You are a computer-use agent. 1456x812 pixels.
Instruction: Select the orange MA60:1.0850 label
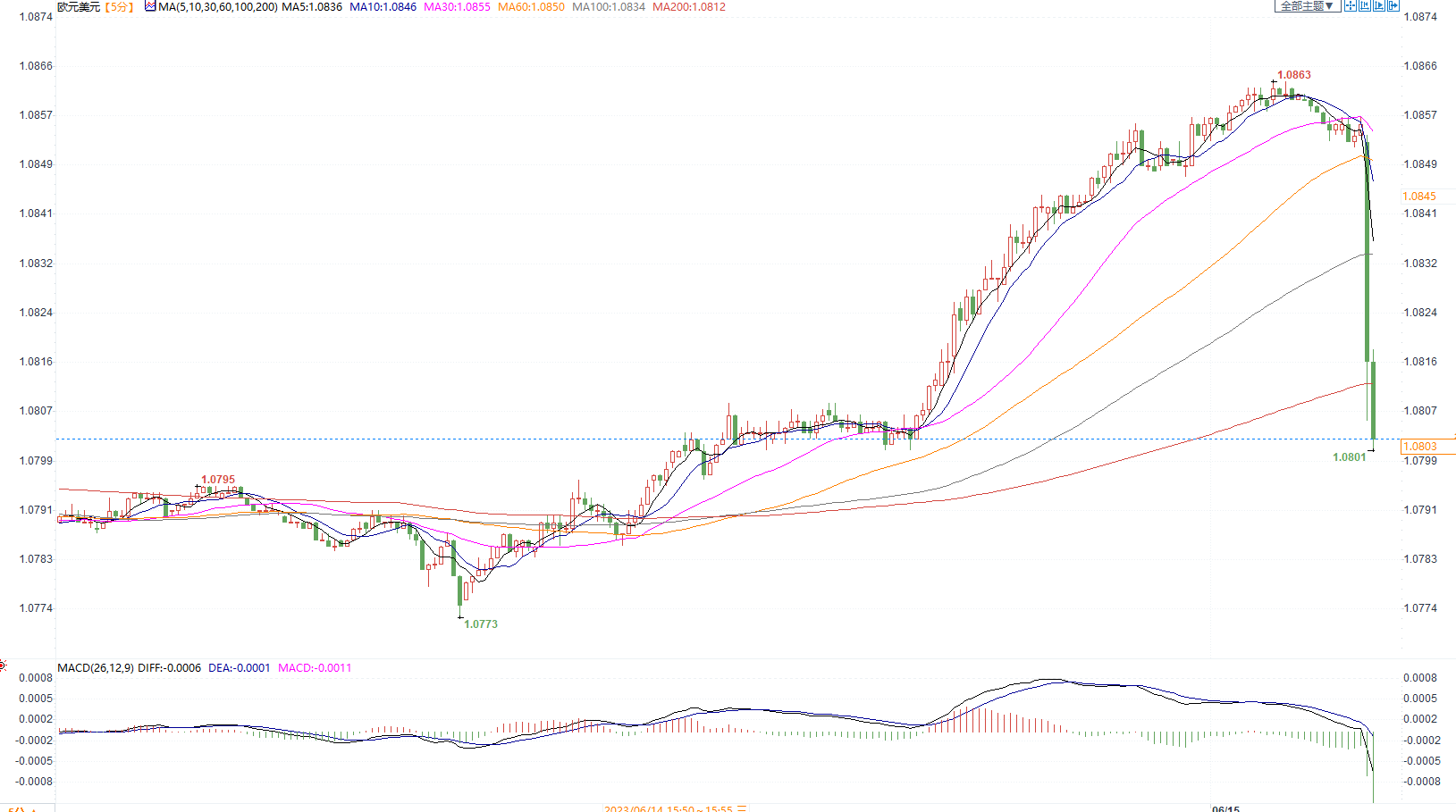[x=531, y=7]
